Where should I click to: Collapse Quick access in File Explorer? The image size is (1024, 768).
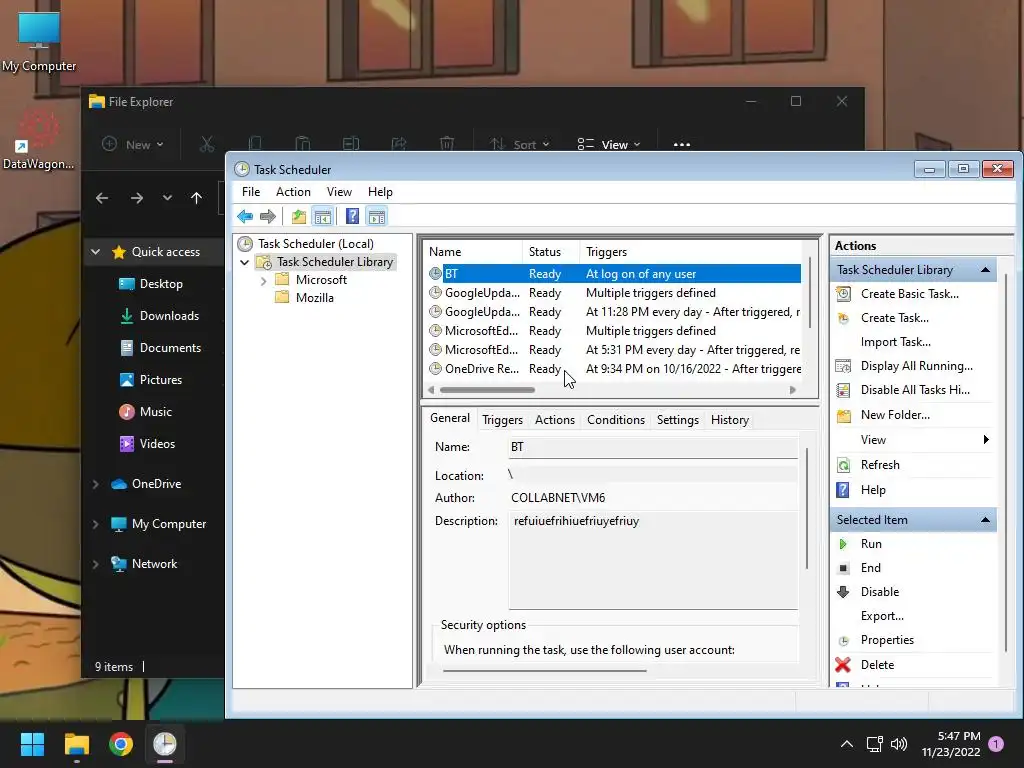pyautogui.click(x=95, y=251)
